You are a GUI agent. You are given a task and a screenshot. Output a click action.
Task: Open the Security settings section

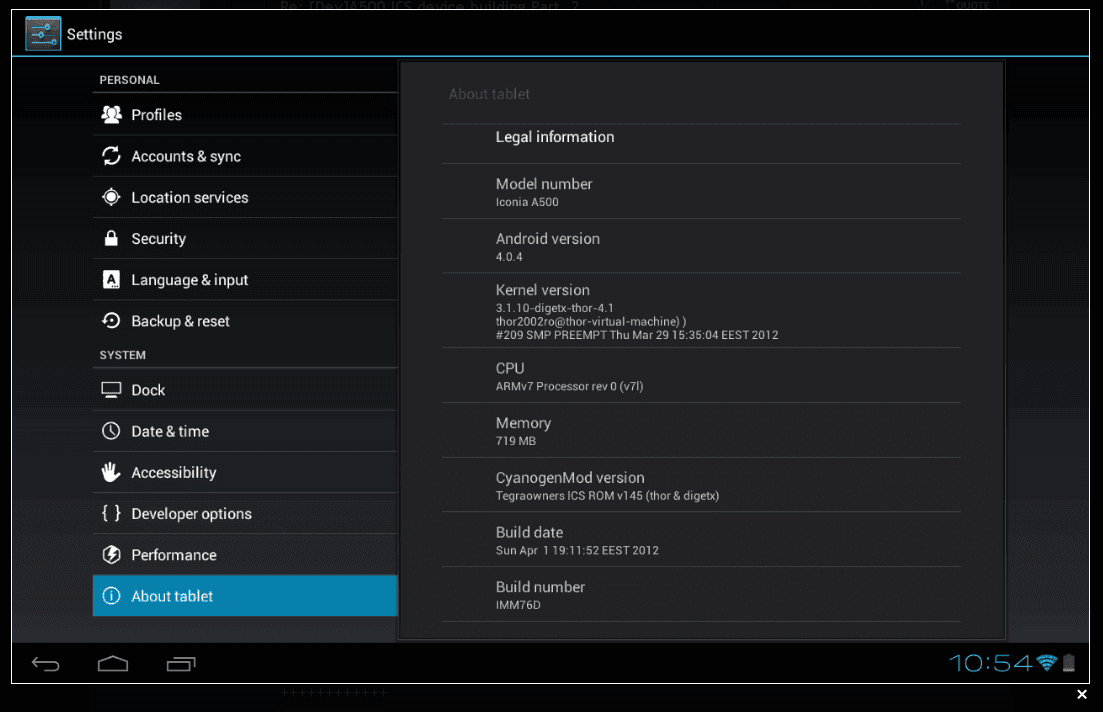point(245,239)
